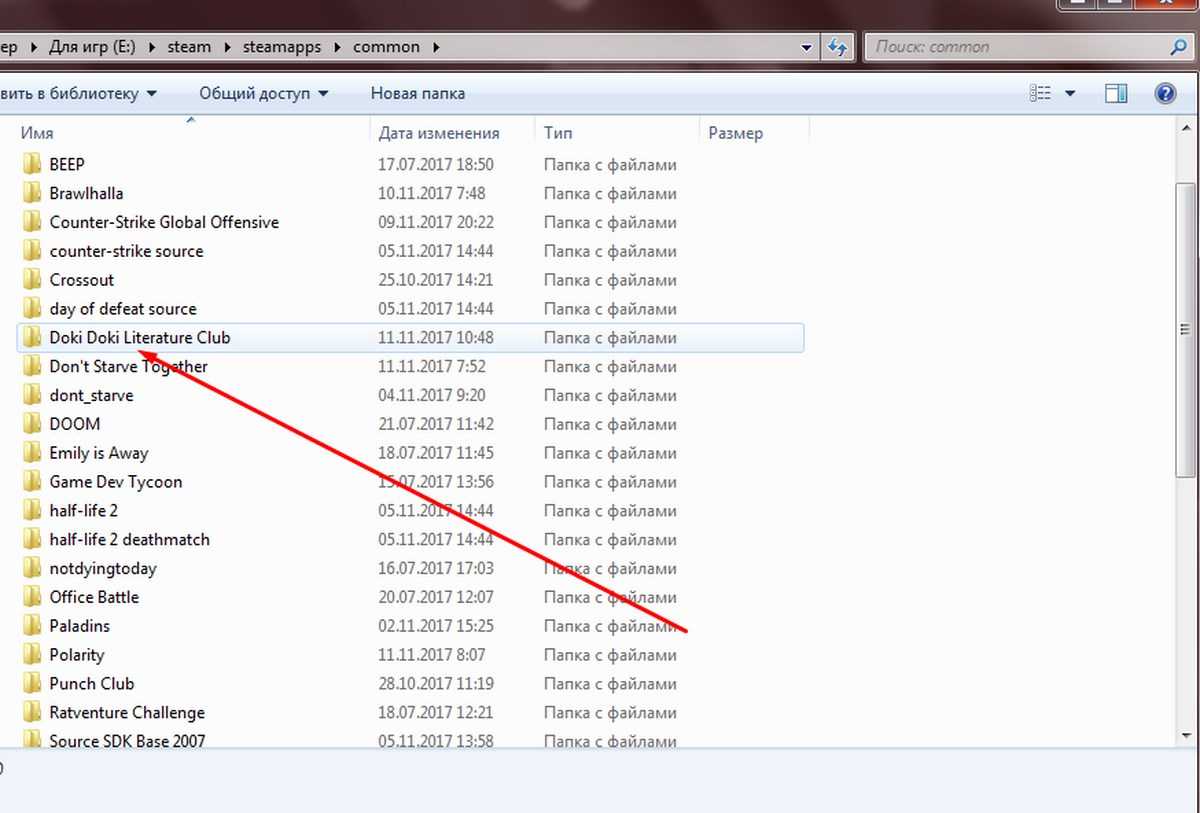This screenshot has width=1200, height=813.
Task: Click the date 25.10.2017 14:21
Action: tap(436, 280)
